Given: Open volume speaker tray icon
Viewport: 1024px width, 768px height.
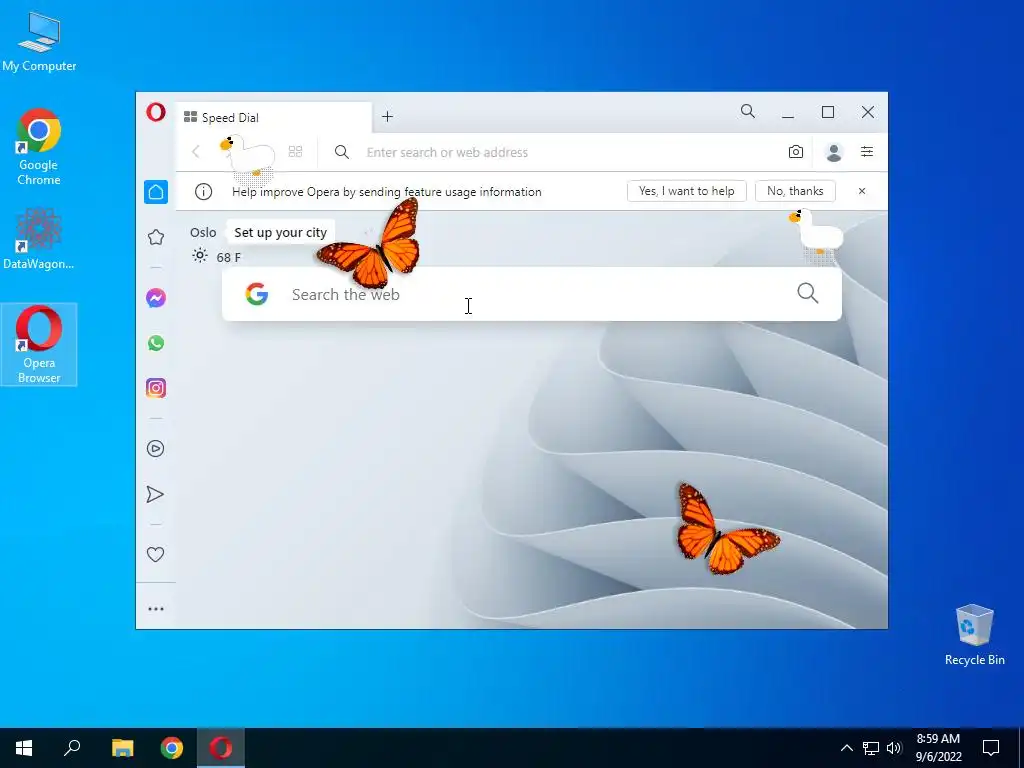Looking at the screenshot, I should [x=894, y=748].
